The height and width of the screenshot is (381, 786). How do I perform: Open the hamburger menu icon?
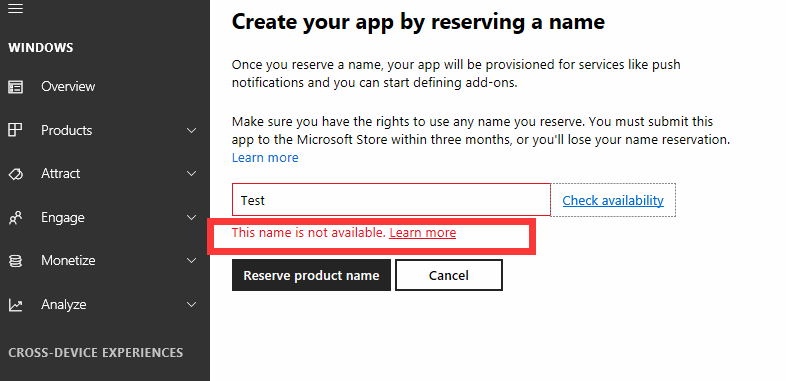point(16,8)
